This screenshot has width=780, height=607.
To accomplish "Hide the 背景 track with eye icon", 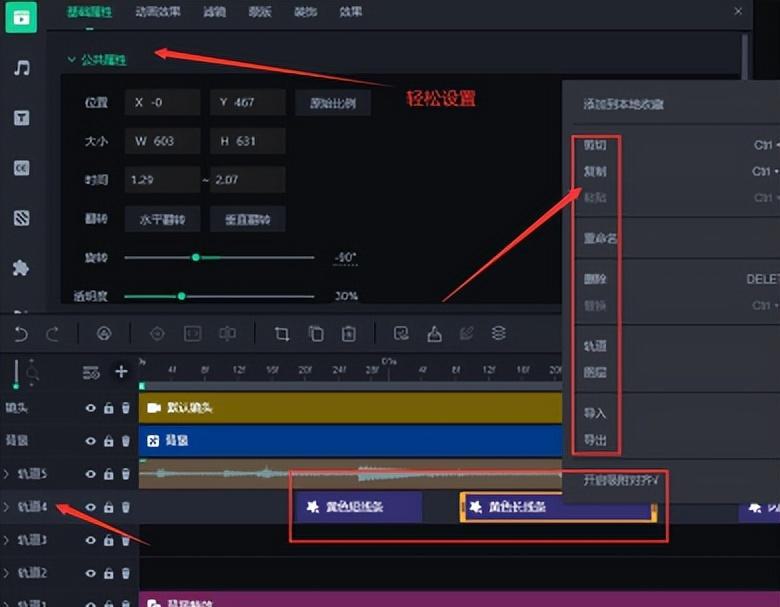I will point(91,441).
